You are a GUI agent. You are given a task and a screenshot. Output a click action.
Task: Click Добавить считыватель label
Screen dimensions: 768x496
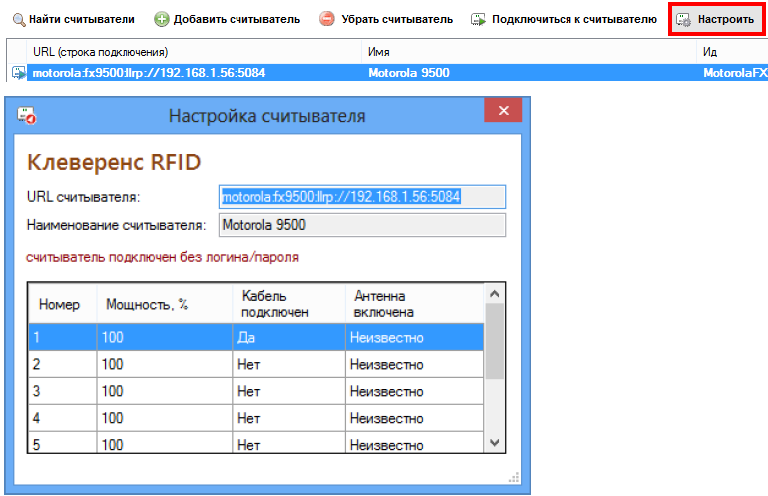click(237, 20)
